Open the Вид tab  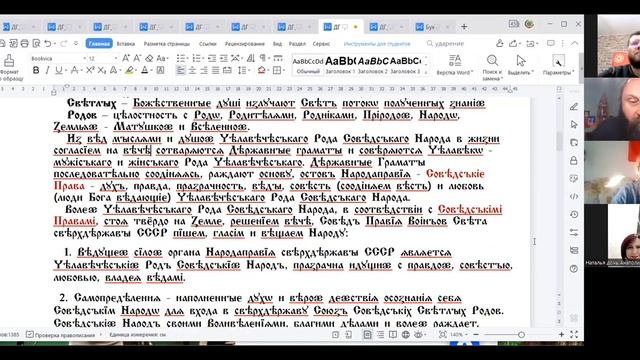point(277,43)
